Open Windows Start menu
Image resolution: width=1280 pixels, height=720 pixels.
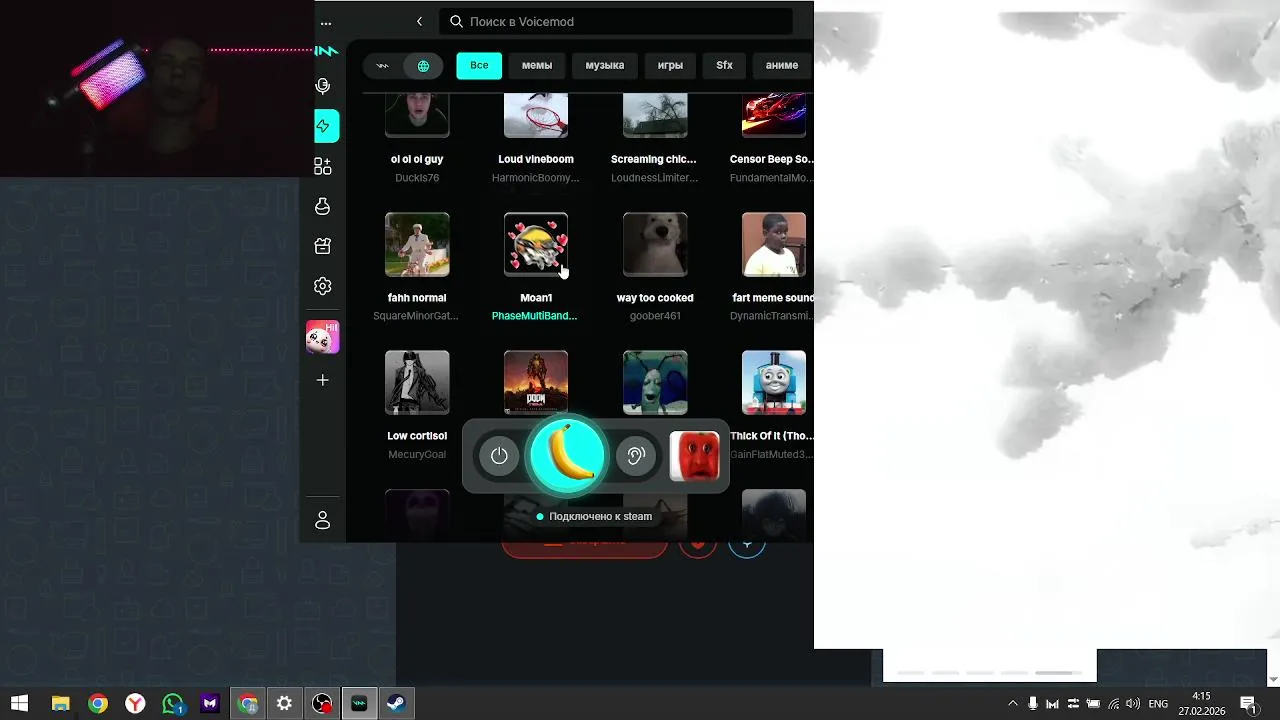19,703
